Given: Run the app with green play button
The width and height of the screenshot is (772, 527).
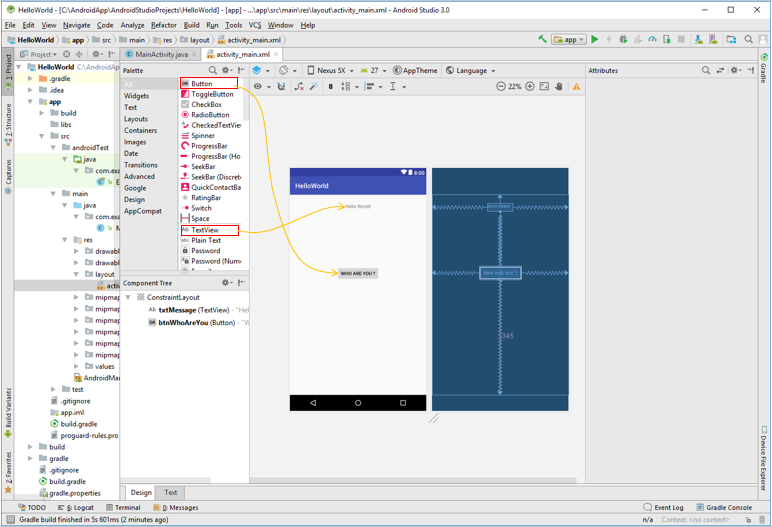Looking at the screenshot, I should coord(595,39).
